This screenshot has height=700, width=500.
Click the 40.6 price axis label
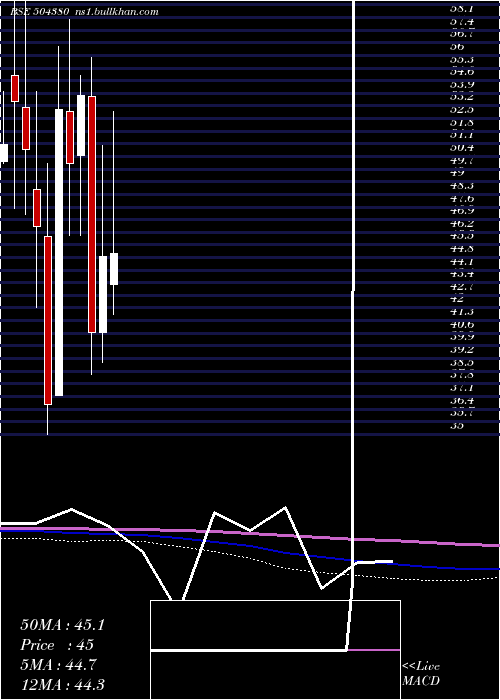pos(462,324)
